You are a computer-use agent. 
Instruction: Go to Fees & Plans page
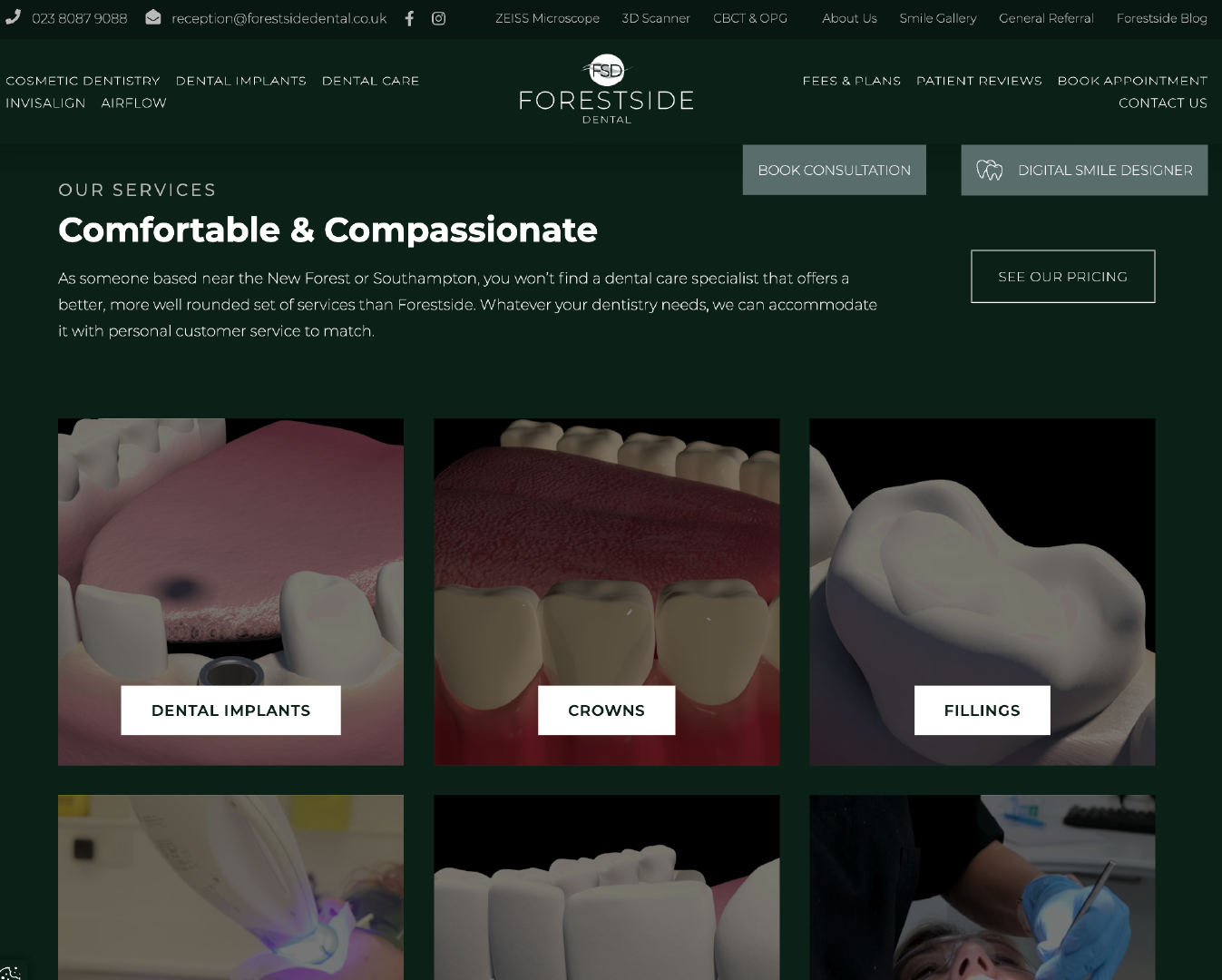[852, 81]
